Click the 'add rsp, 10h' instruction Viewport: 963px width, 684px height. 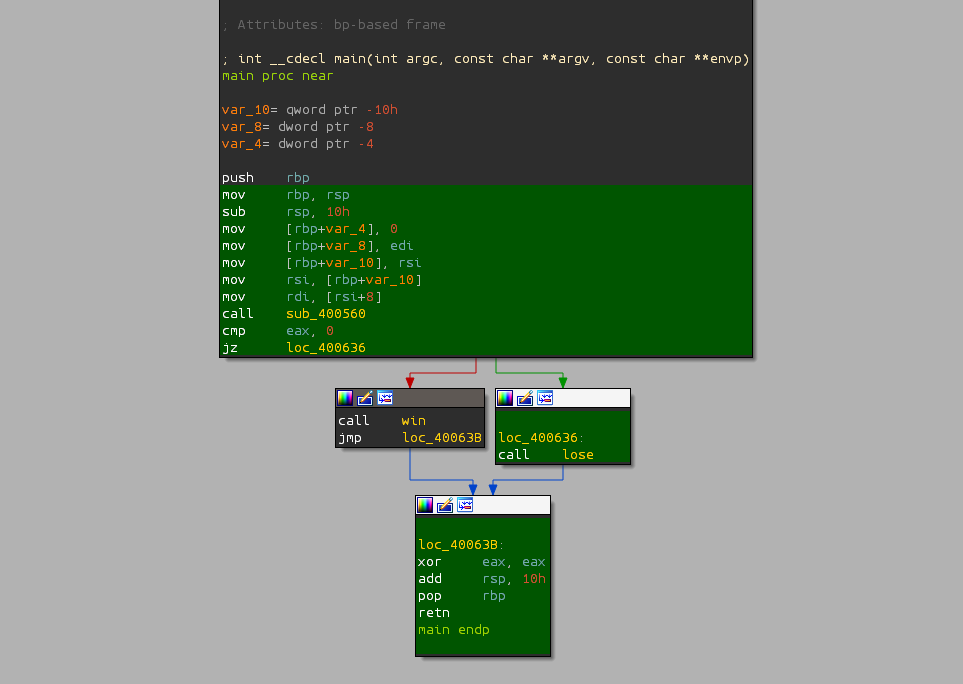(x=482, y=578)
